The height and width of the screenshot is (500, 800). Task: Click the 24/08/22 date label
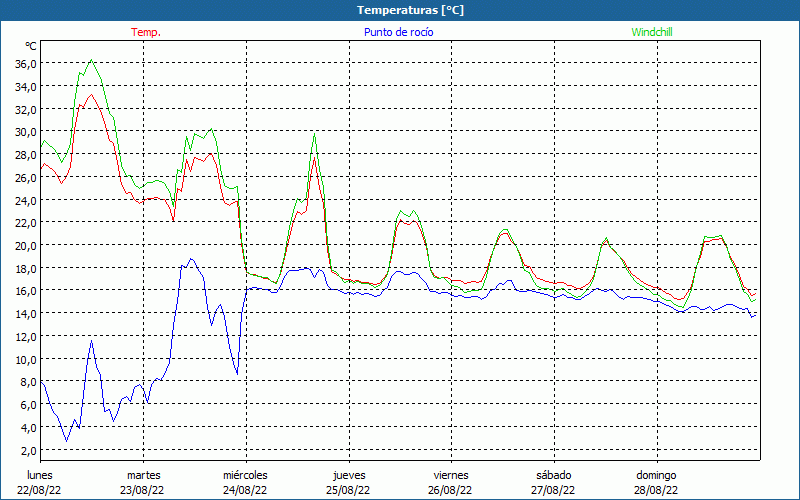click(245, 490)
